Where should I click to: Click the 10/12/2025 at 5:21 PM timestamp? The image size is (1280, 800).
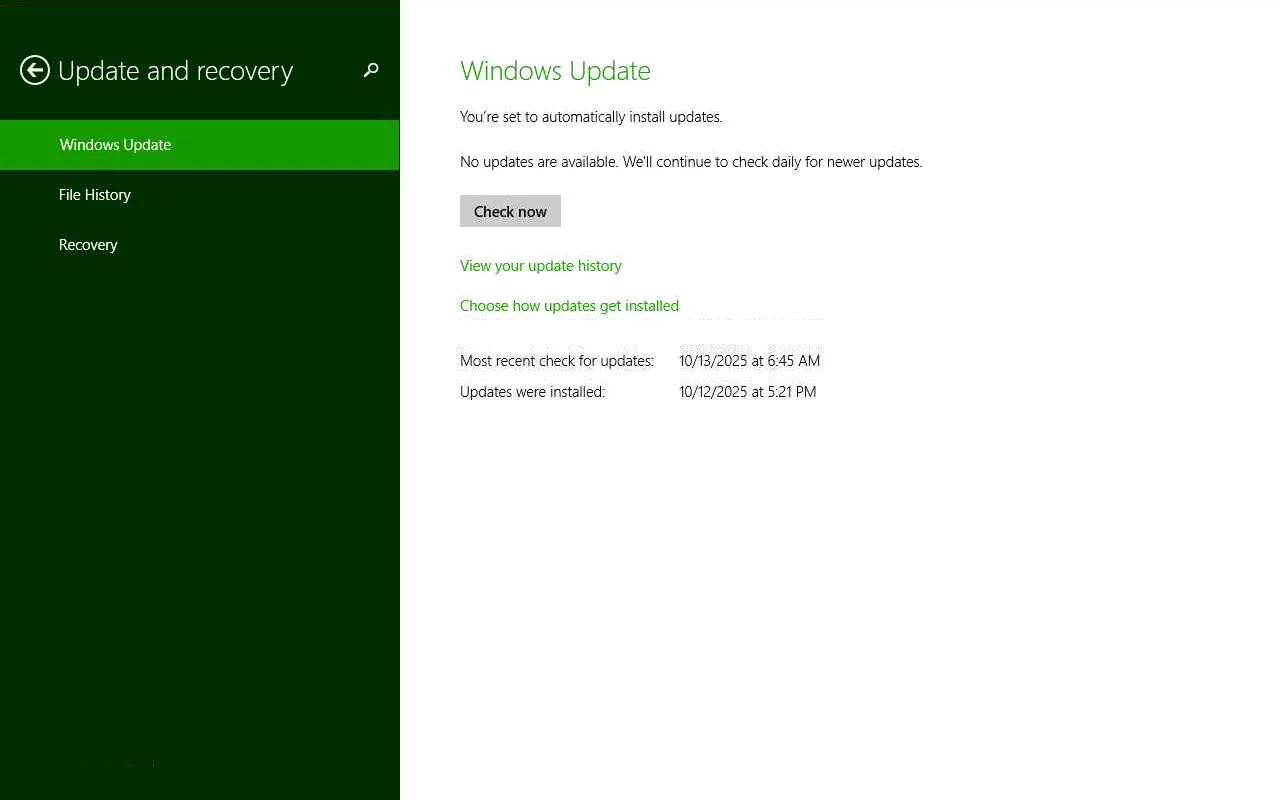coord(748,392)
